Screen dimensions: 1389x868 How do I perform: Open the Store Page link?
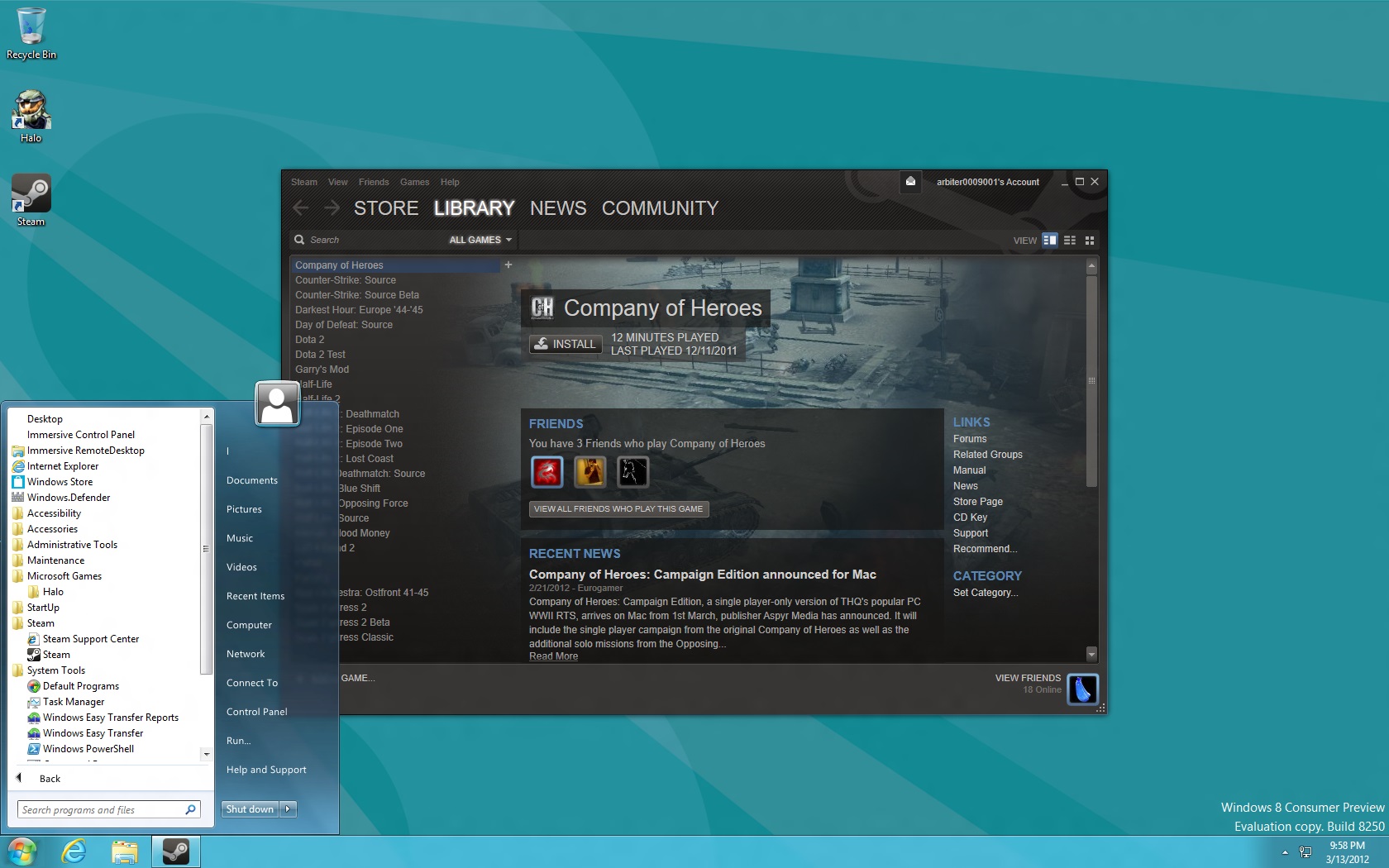point(977,502)
